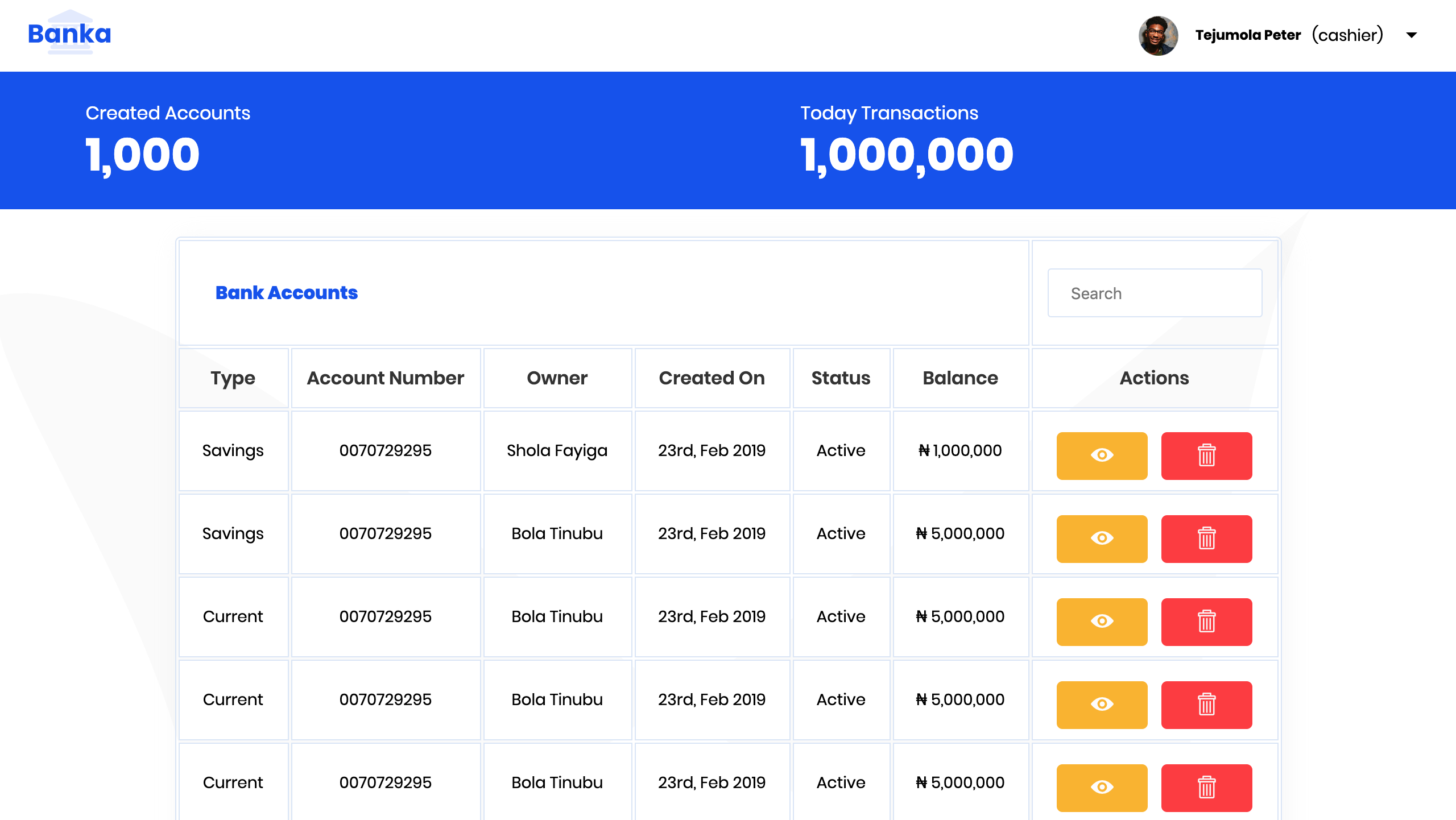Click the Bank Accounts heading
This screenshot has height=820, width=1456.
(x=286, y=293)
